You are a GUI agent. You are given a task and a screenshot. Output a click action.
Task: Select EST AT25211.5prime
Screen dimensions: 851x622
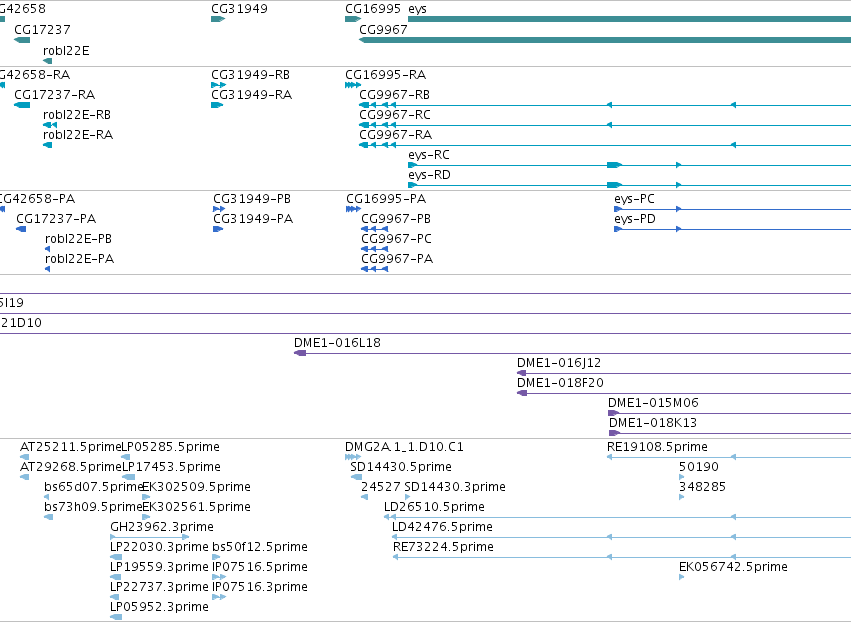tap(71, 447)
